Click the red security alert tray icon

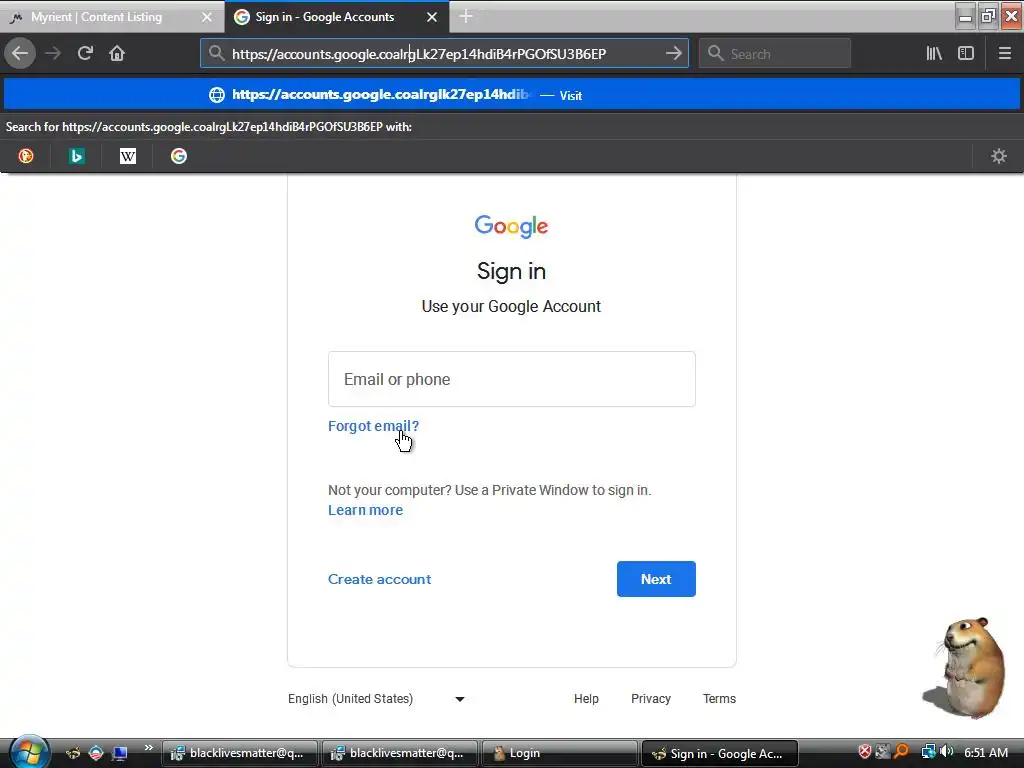coord(865,752)
